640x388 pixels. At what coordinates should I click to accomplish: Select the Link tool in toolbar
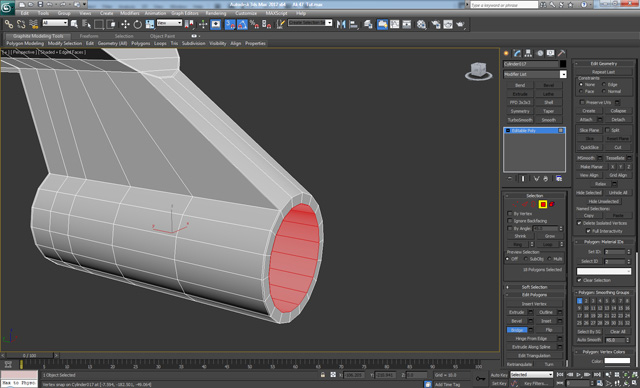9,24
